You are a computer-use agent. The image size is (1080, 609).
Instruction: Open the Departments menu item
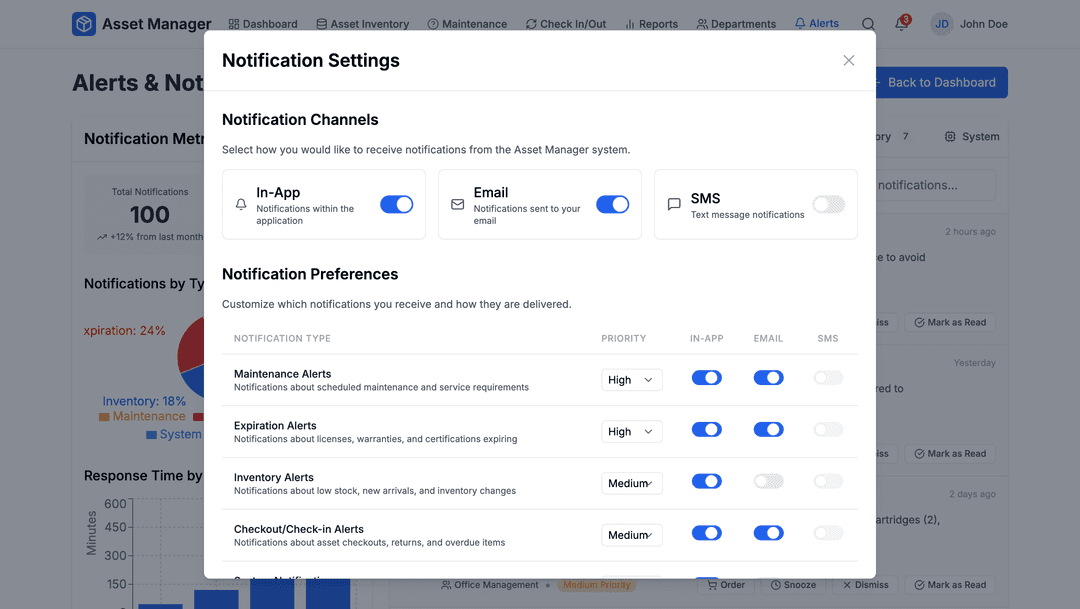click(736, 24)
